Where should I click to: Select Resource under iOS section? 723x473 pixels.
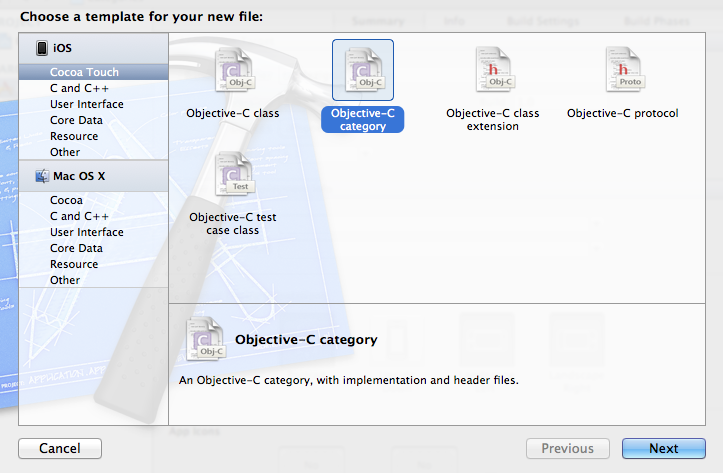tap(74, 136)
